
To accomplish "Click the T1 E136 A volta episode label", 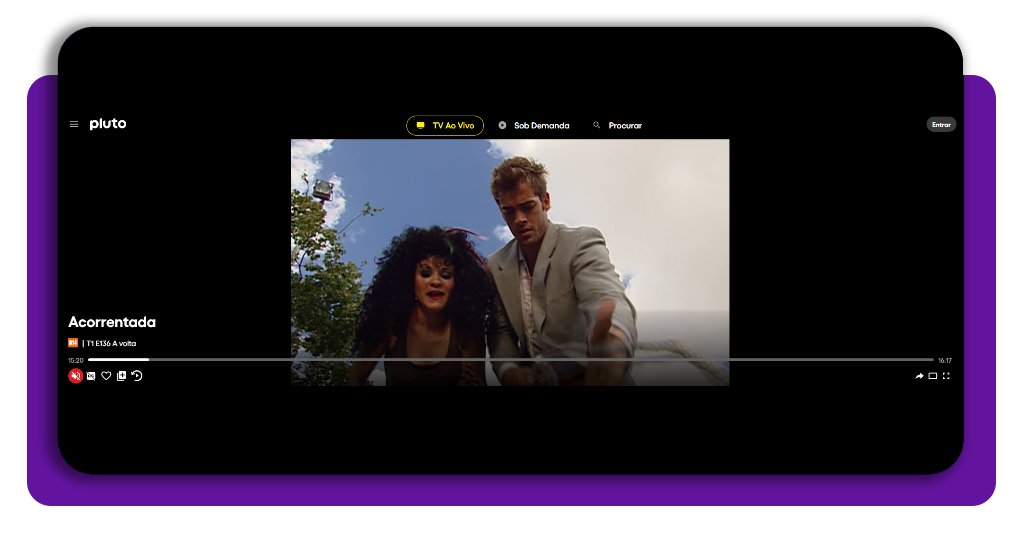I will point(111,343).
